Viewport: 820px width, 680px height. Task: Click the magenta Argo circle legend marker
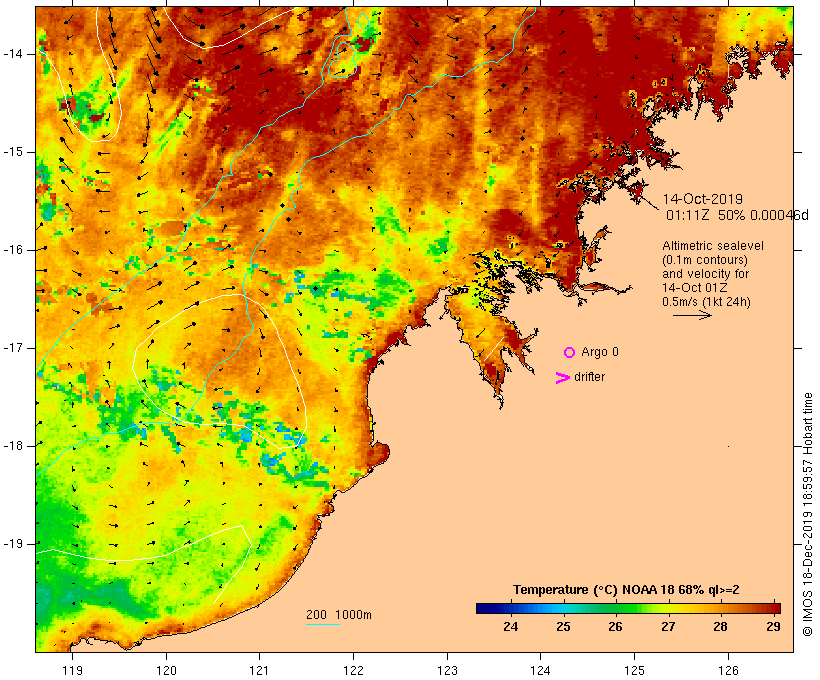(x=570, y=353)
